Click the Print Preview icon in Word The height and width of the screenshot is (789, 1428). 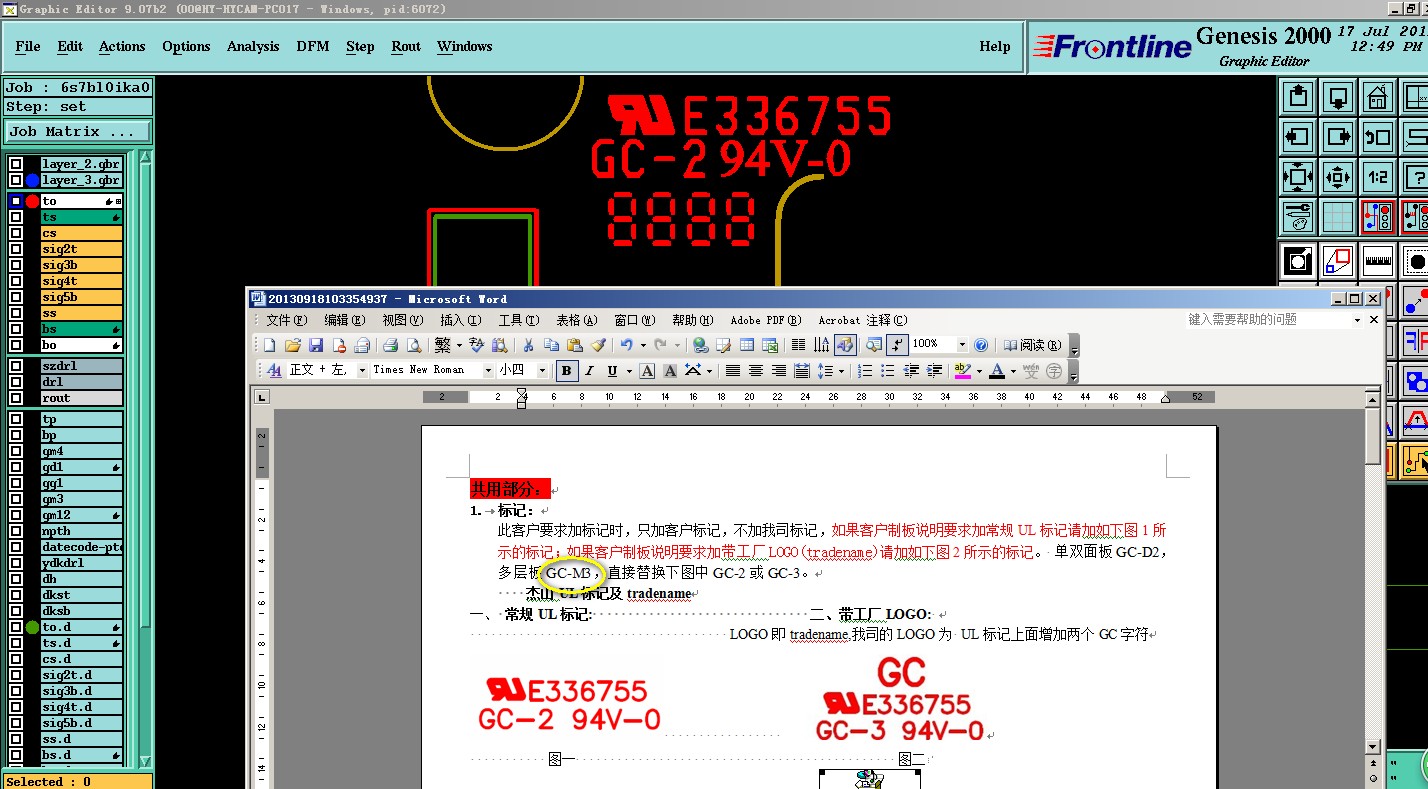coord(414,345)
